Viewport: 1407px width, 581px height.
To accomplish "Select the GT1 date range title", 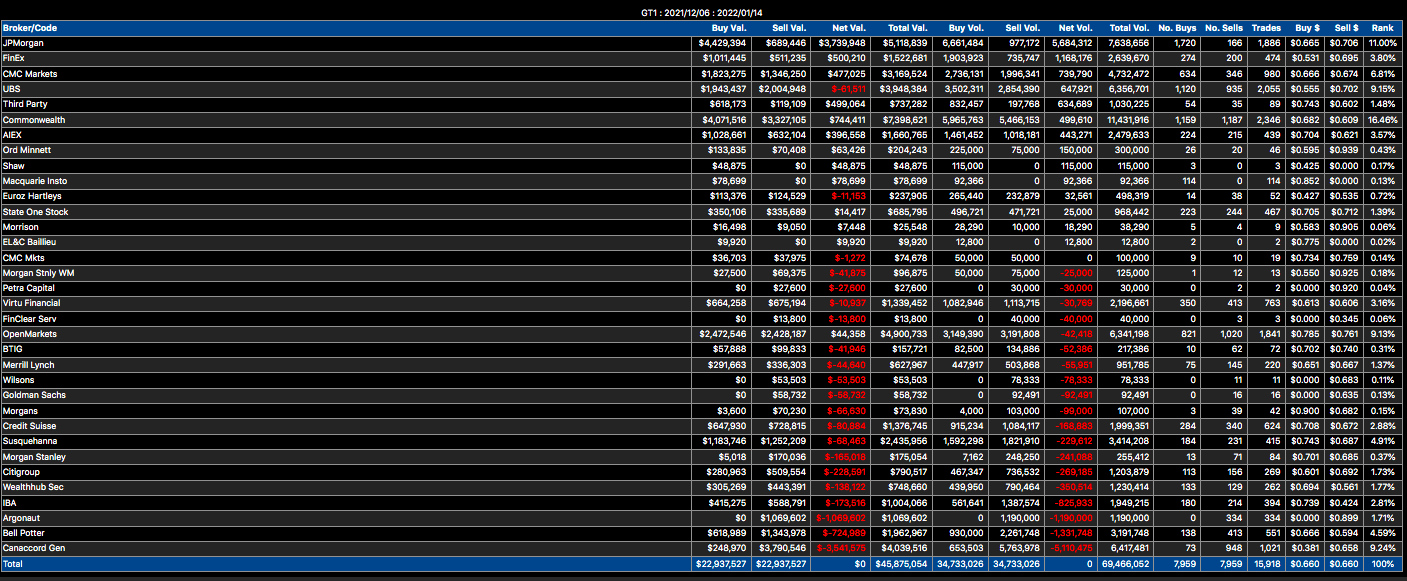I will click(x=703, y=11).
